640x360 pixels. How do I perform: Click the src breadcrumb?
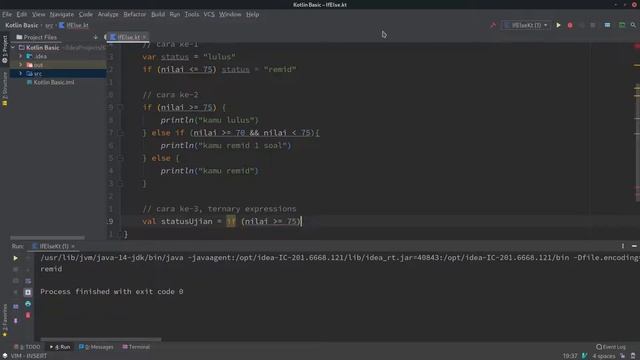click(x=49, y=25)
